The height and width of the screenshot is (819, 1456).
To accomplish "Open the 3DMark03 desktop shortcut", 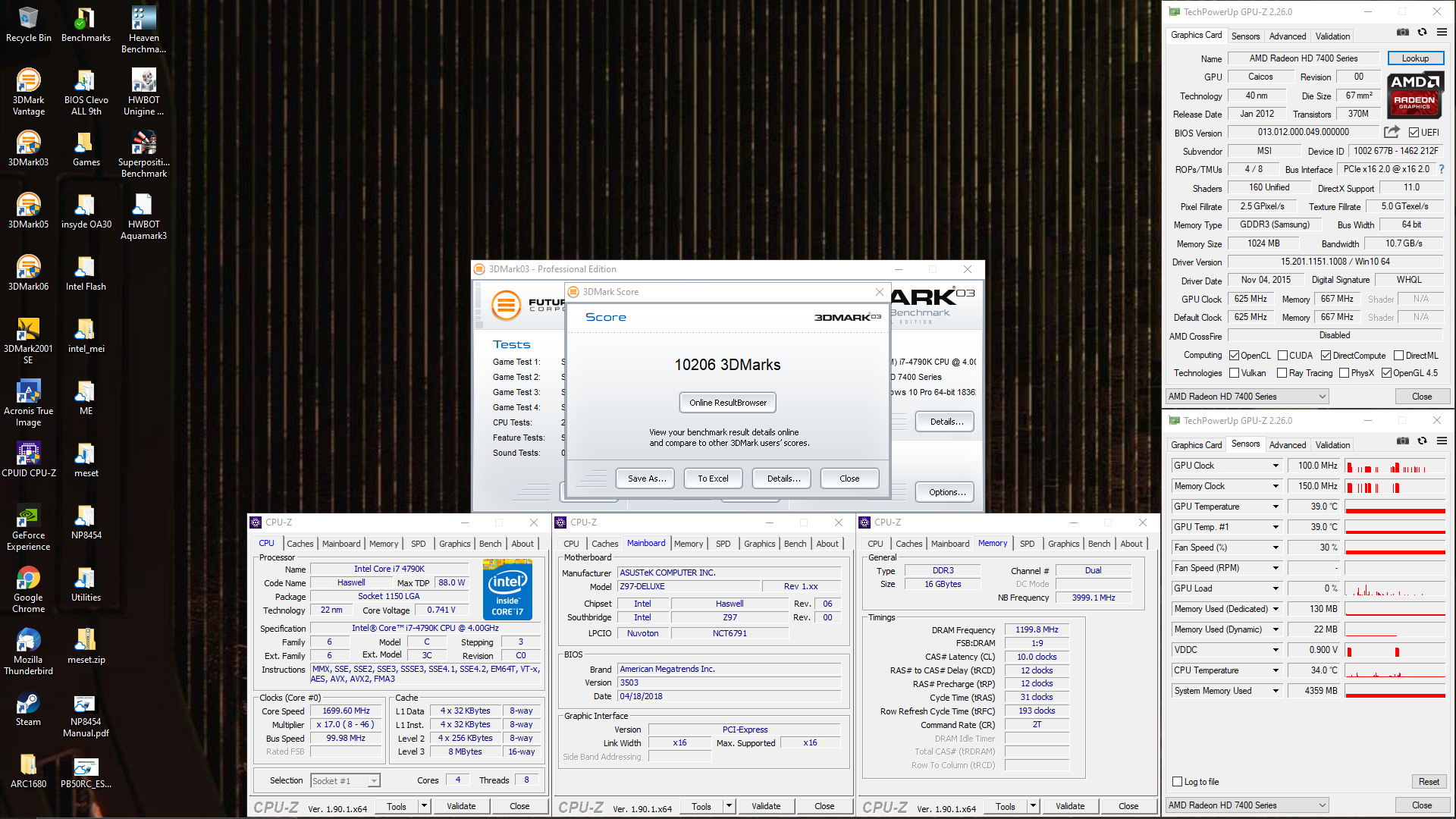I will (28, 148).
